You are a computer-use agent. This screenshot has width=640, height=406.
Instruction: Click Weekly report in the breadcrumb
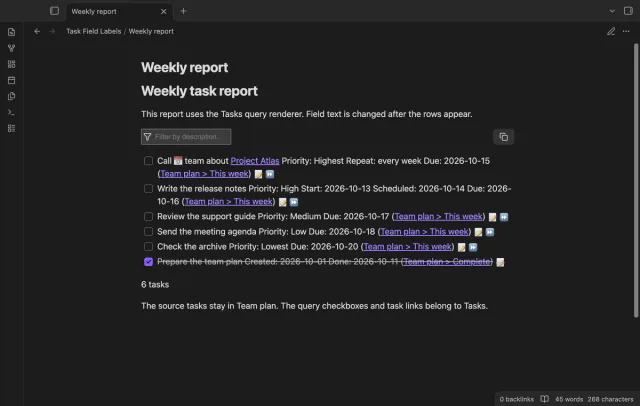tap(151, 31)
